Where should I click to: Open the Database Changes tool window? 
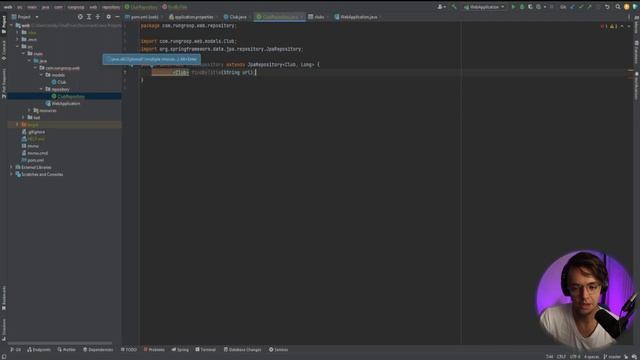point(242,350)
